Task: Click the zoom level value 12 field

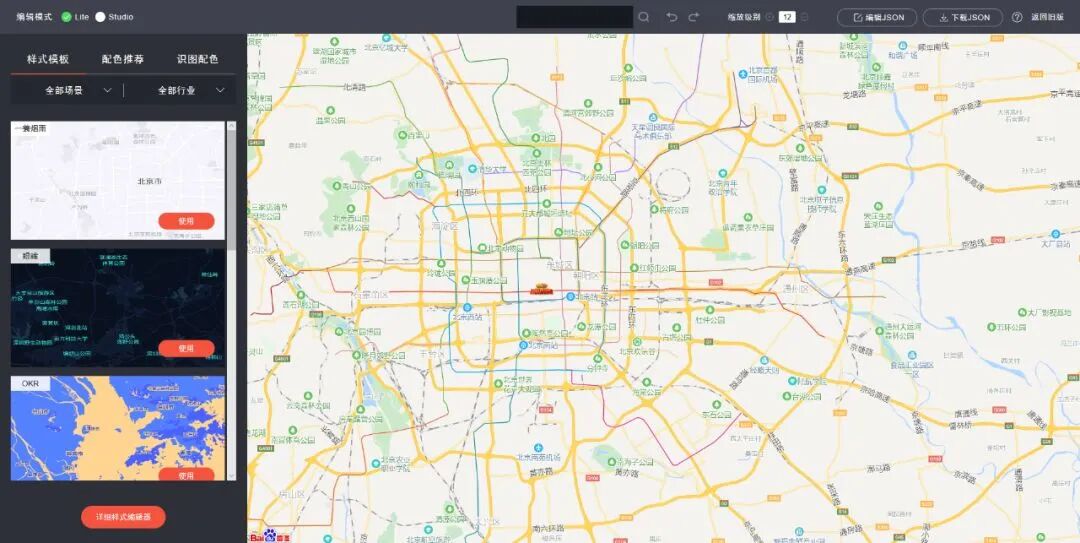Action: click(787, 17)
